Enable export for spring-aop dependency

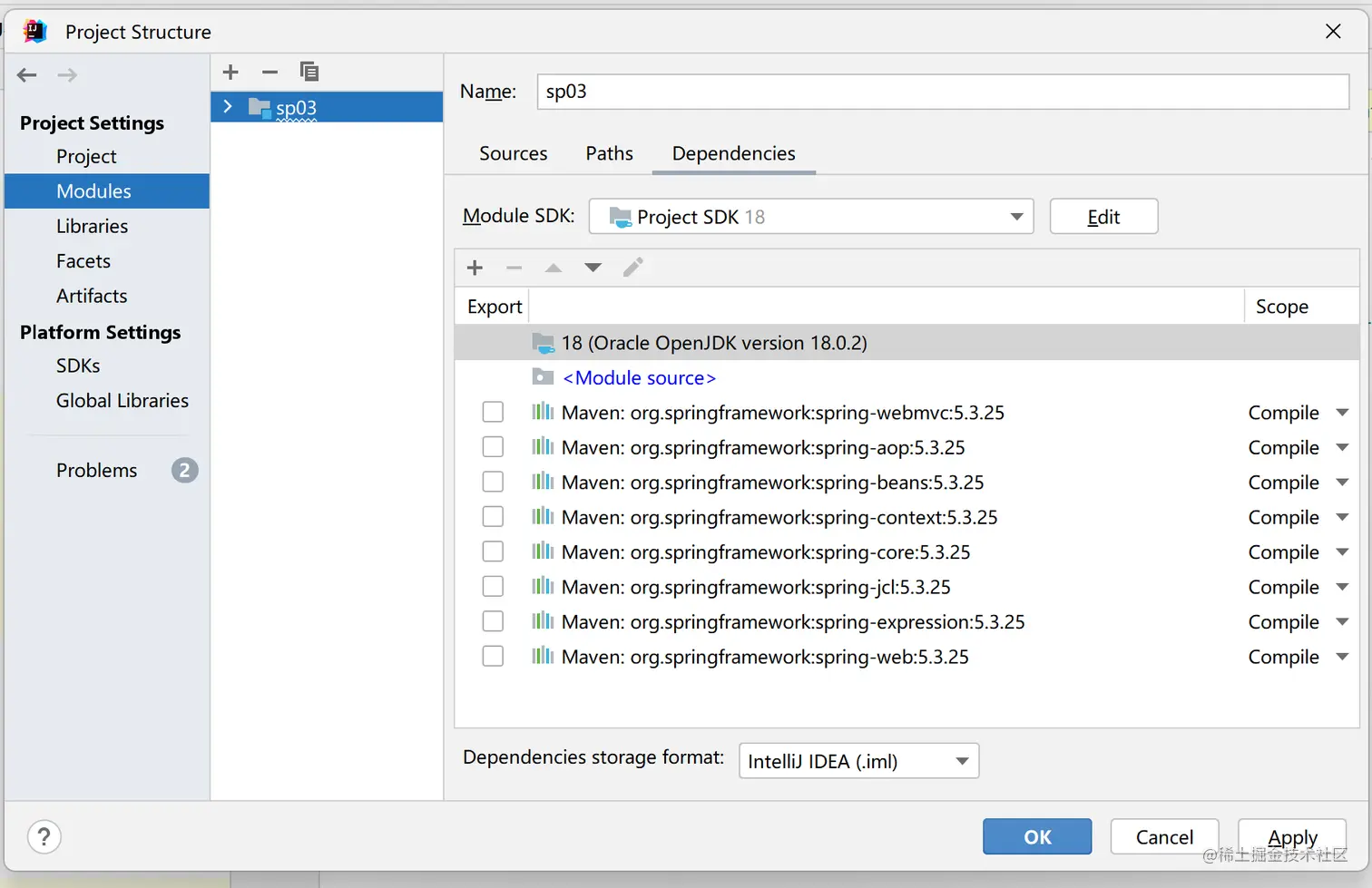pos(493,447)
